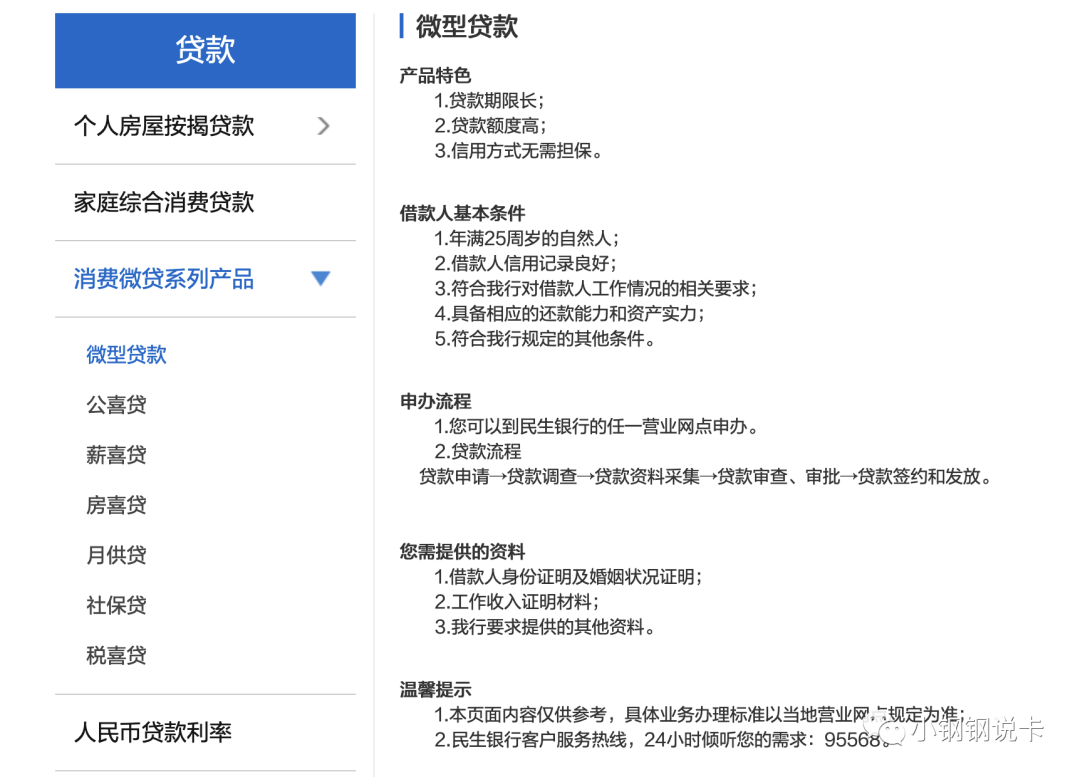Open 个人房屋按揭贷款 category

point(165,126)
